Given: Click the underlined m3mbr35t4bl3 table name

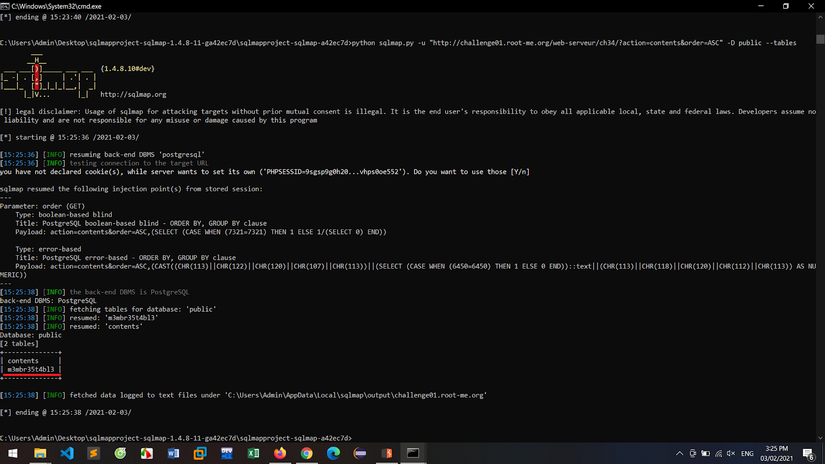Looking at the screenshot, I should point(31,369).
